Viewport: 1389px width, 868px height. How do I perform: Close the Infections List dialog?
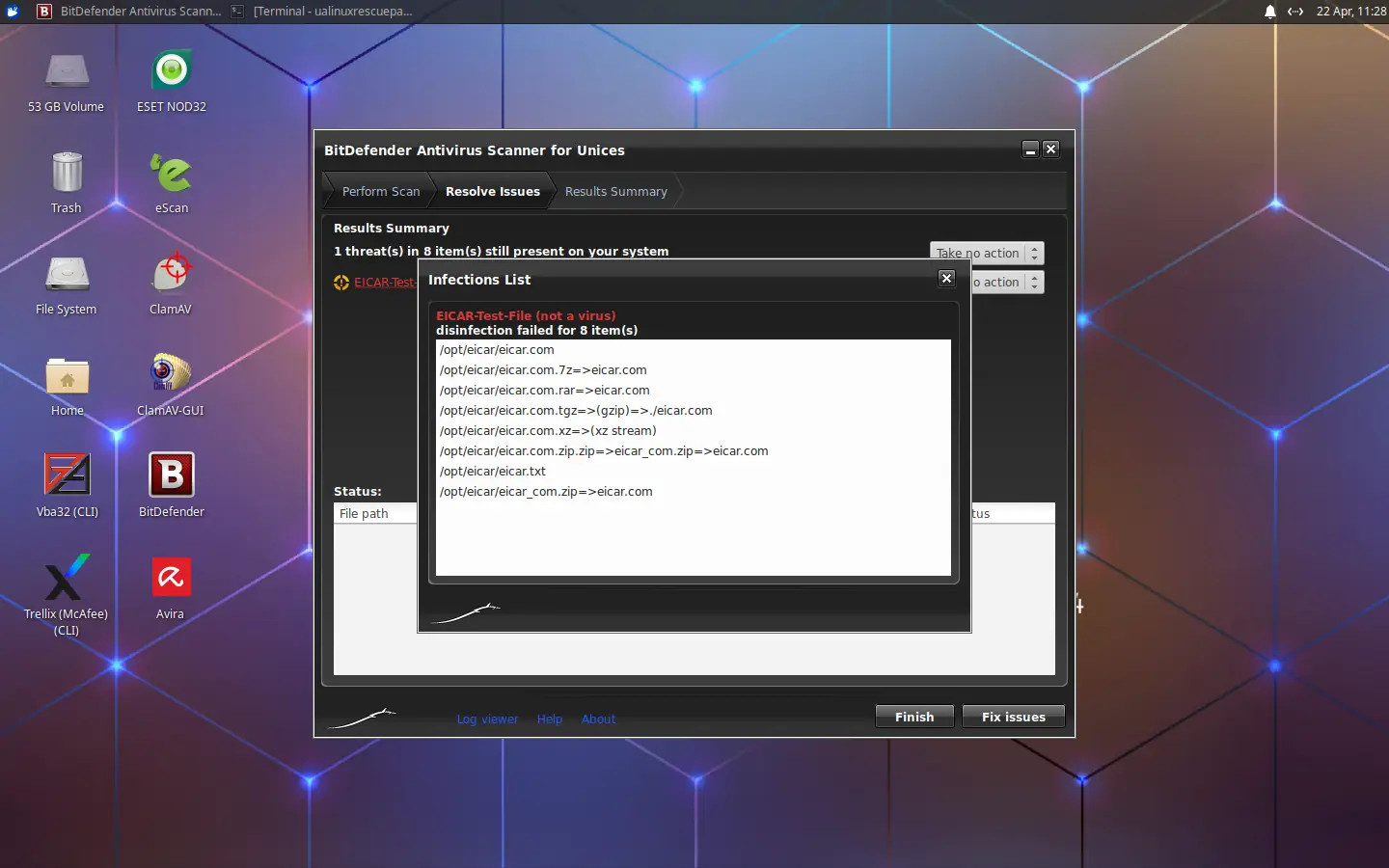(x=946, y=279)
